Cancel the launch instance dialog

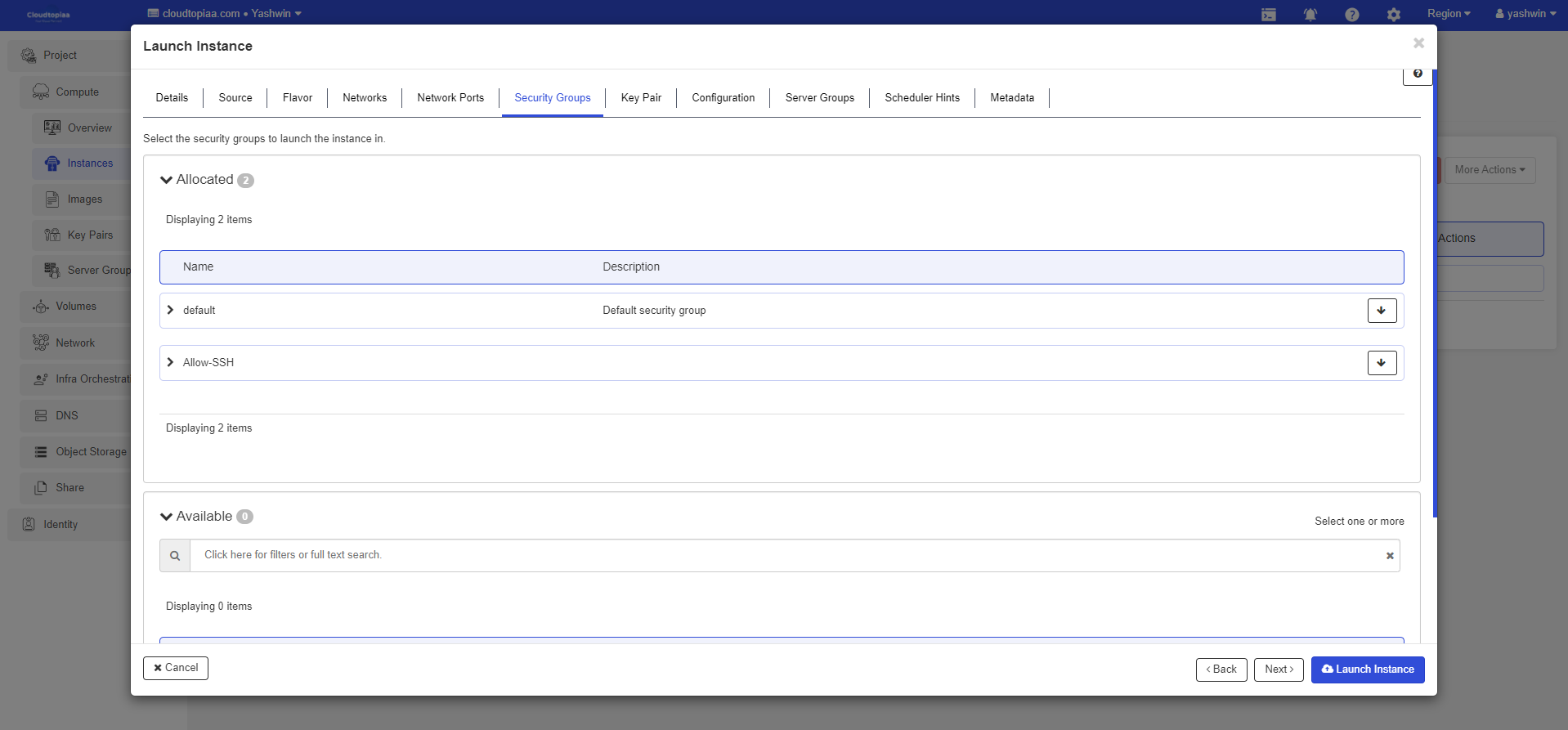tap(176, 668)
